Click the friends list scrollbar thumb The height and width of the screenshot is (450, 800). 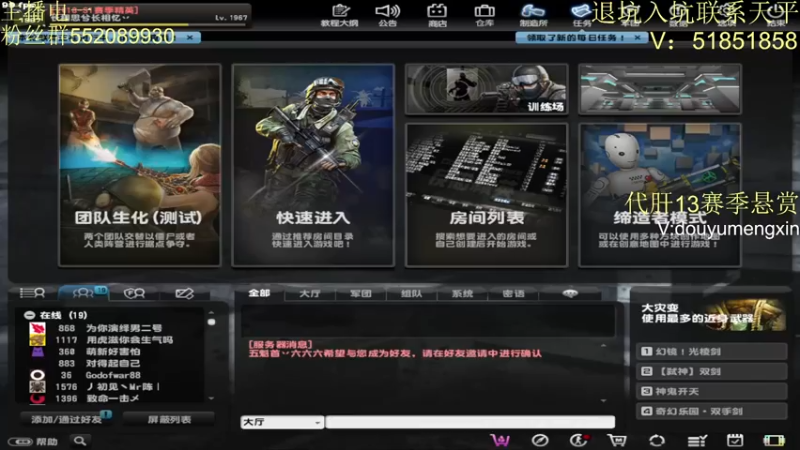(x=211, y=322)
